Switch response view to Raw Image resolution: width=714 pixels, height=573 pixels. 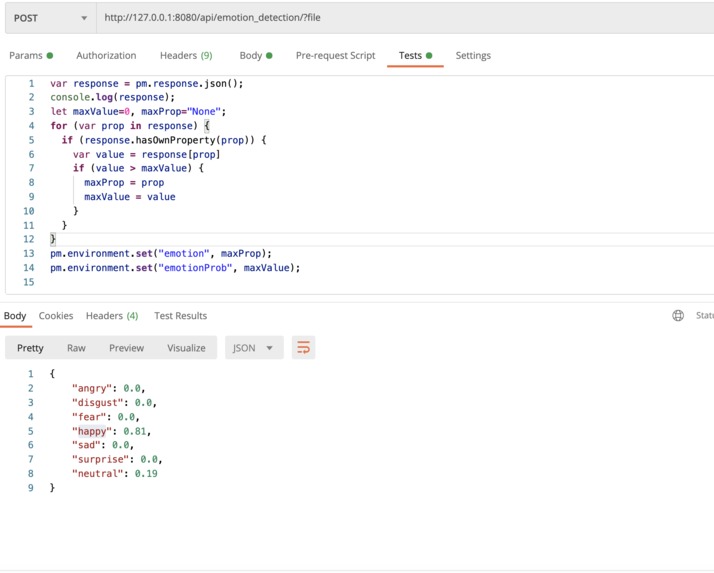click(x=76, y=348)
